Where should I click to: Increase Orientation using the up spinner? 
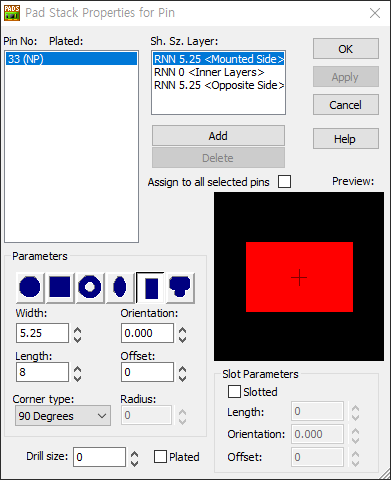pyautogui.click(x=182, y=330)
